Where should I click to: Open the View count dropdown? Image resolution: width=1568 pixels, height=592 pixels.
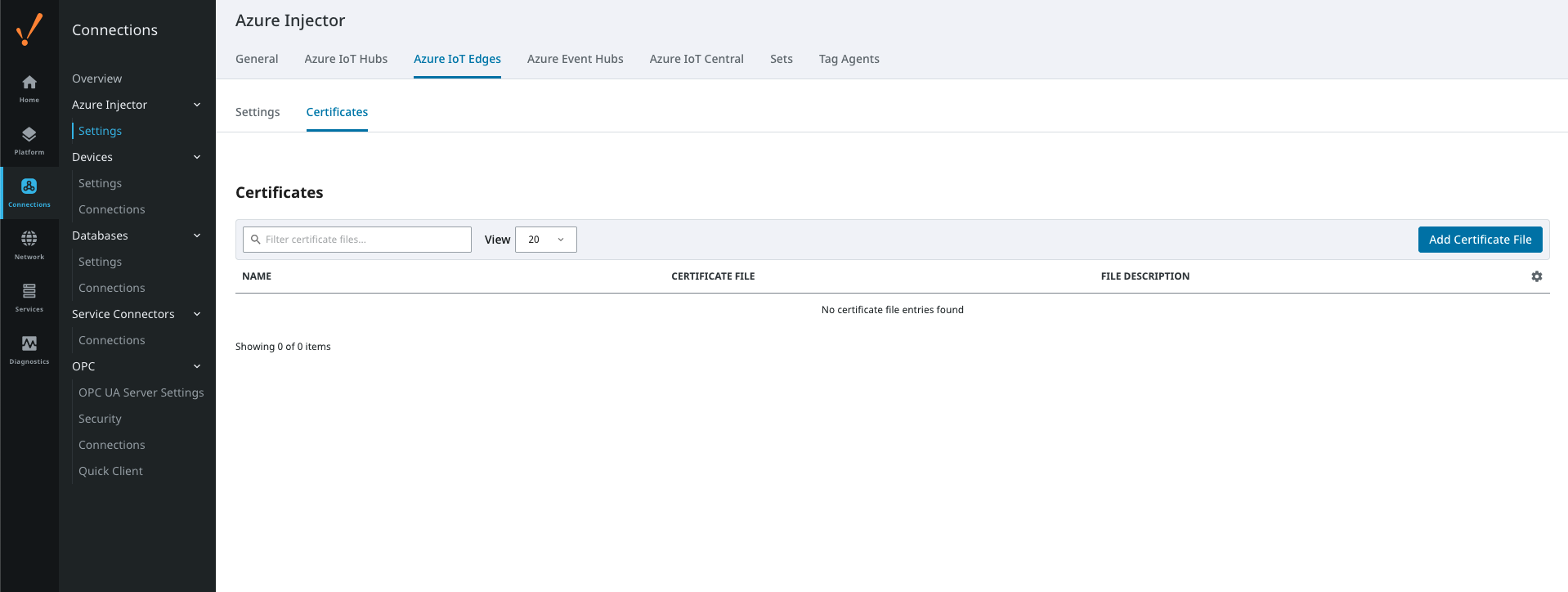(545, 240)
